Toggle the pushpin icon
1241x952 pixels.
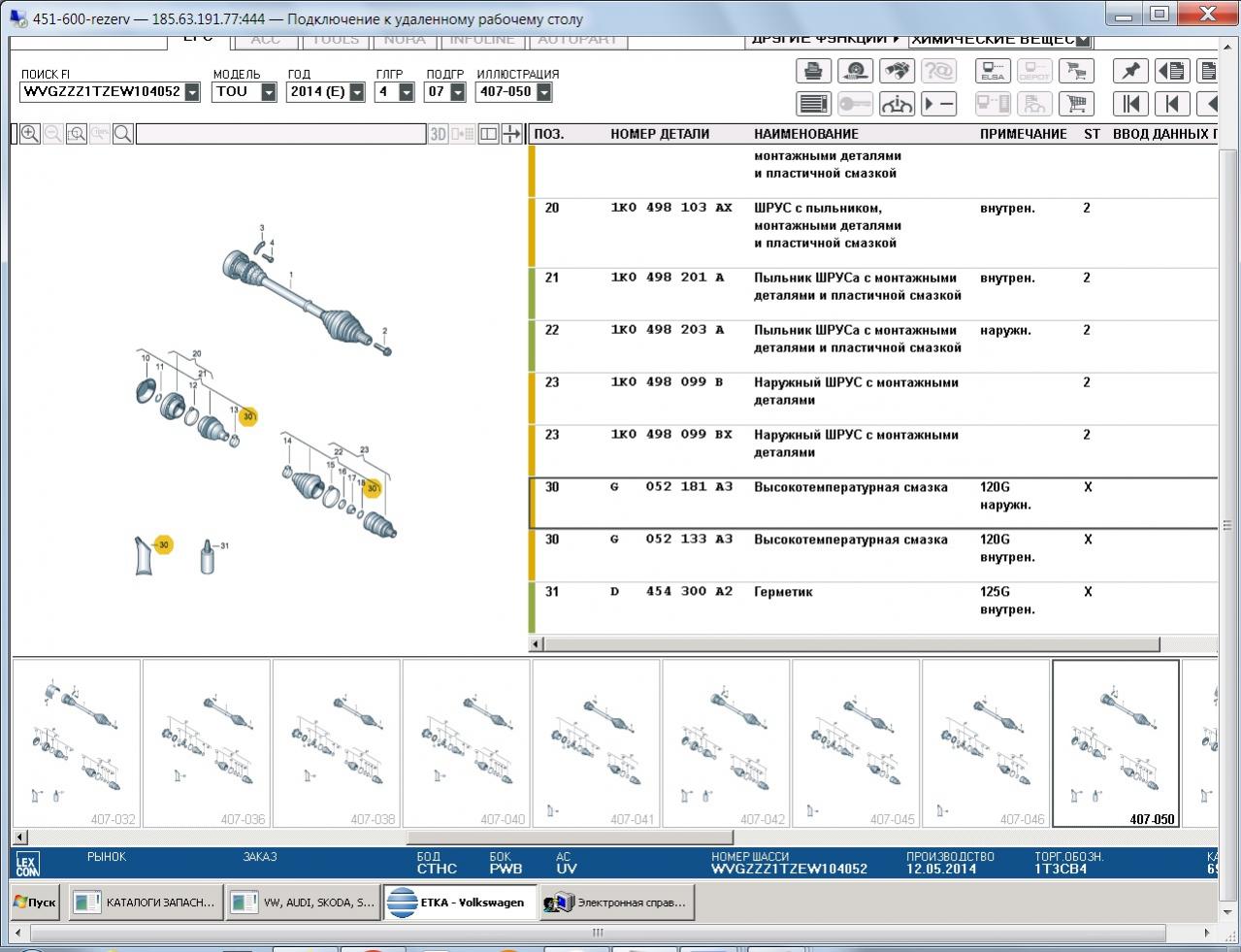(1130, 71)
